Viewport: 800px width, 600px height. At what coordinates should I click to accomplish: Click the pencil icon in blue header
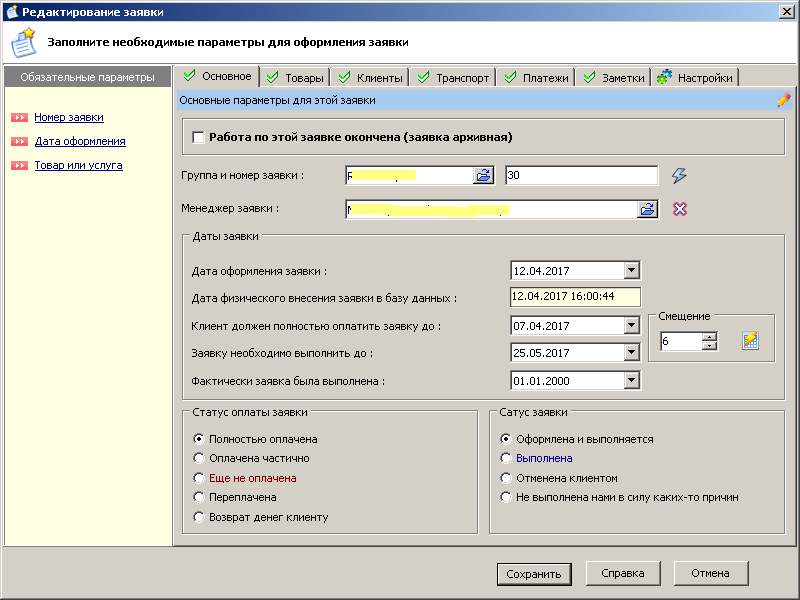783,100
